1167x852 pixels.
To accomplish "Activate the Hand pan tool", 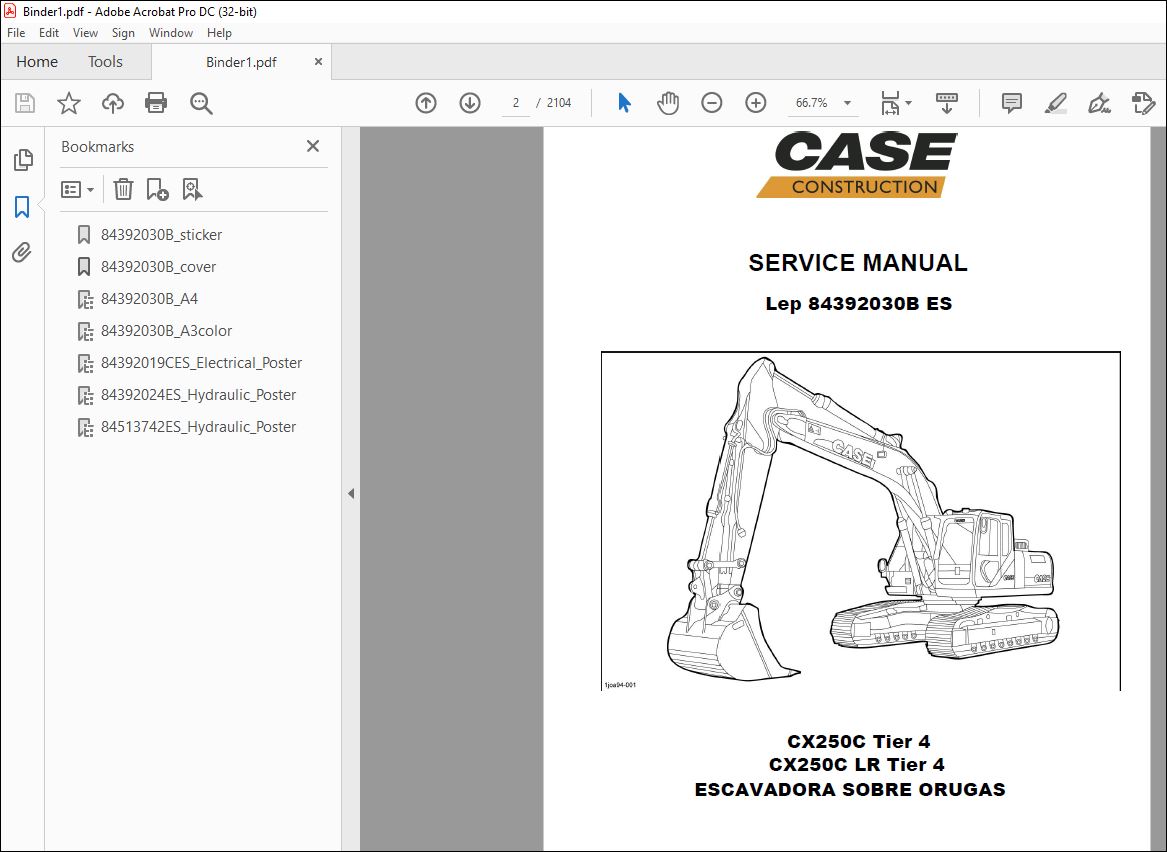I will pos(668,103).
